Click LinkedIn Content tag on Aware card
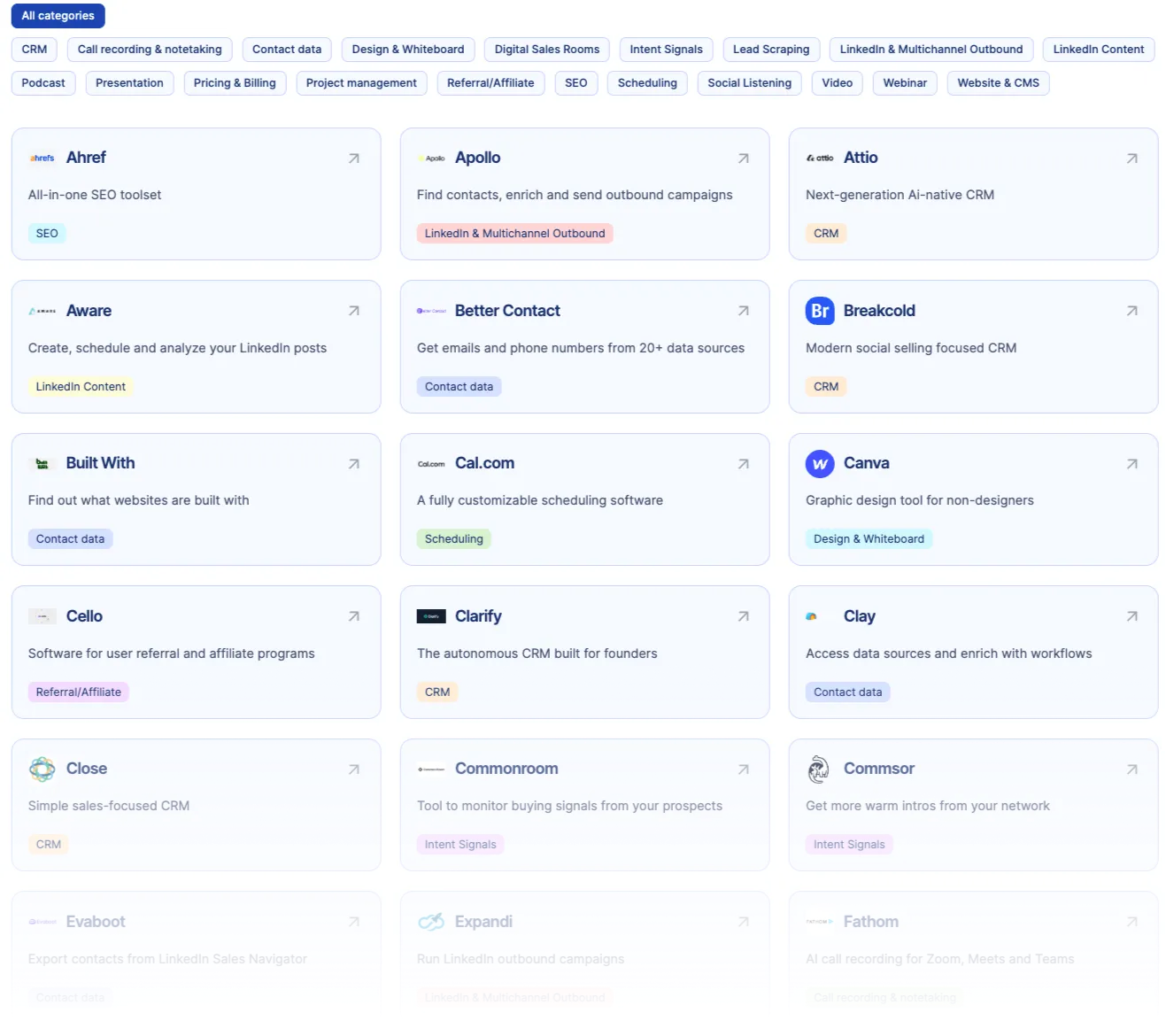The height and width of the screenshot is (1036, 1166). coord(81,387)
